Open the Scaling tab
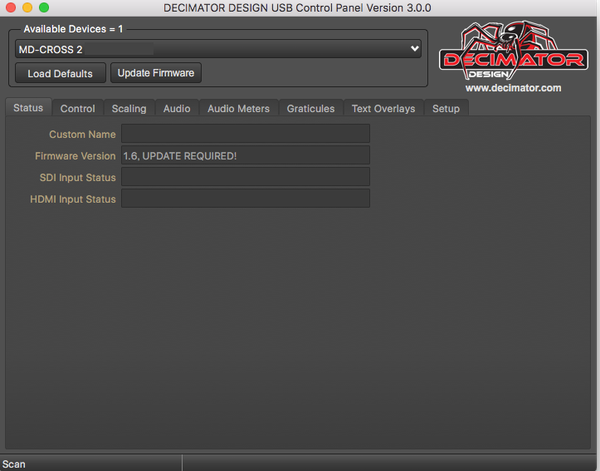The height and width of the screenshot is (471, 600). (129, 109)
